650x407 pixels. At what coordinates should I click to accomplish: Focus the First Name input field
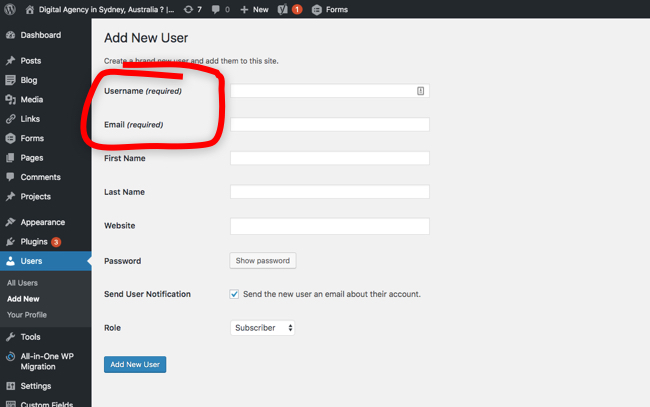pyautogui.click(x=330, y=158)
